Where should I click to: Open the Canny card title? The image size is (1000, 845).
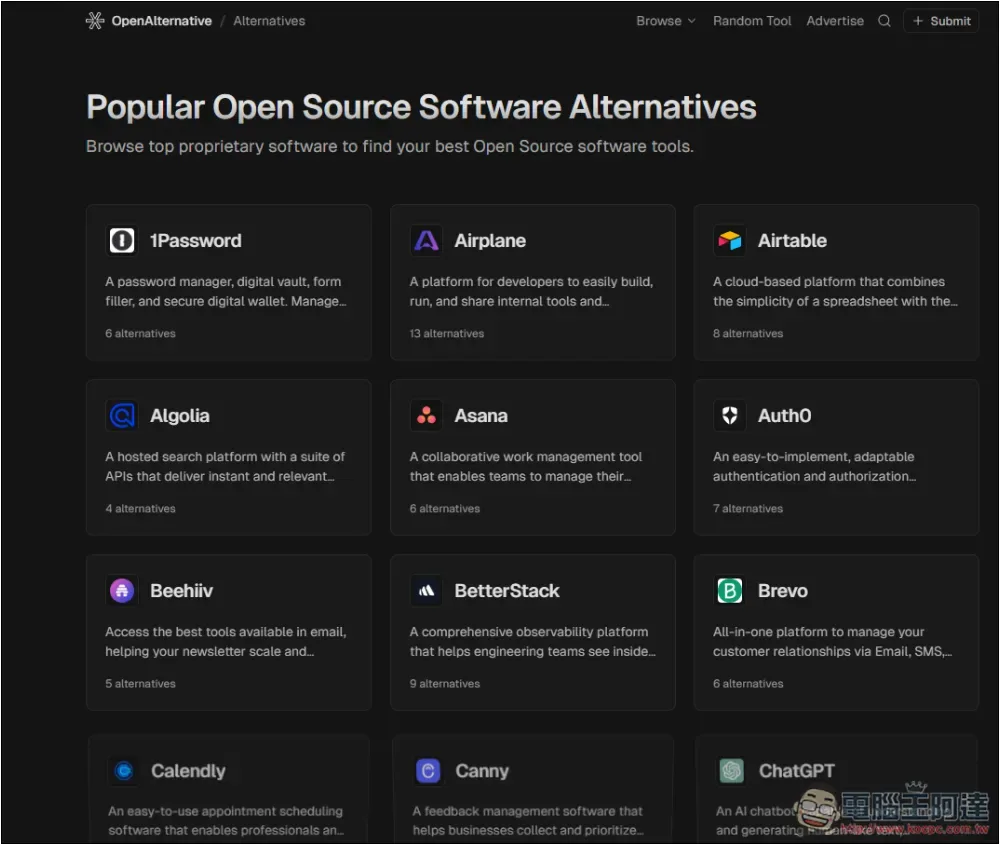482,771
